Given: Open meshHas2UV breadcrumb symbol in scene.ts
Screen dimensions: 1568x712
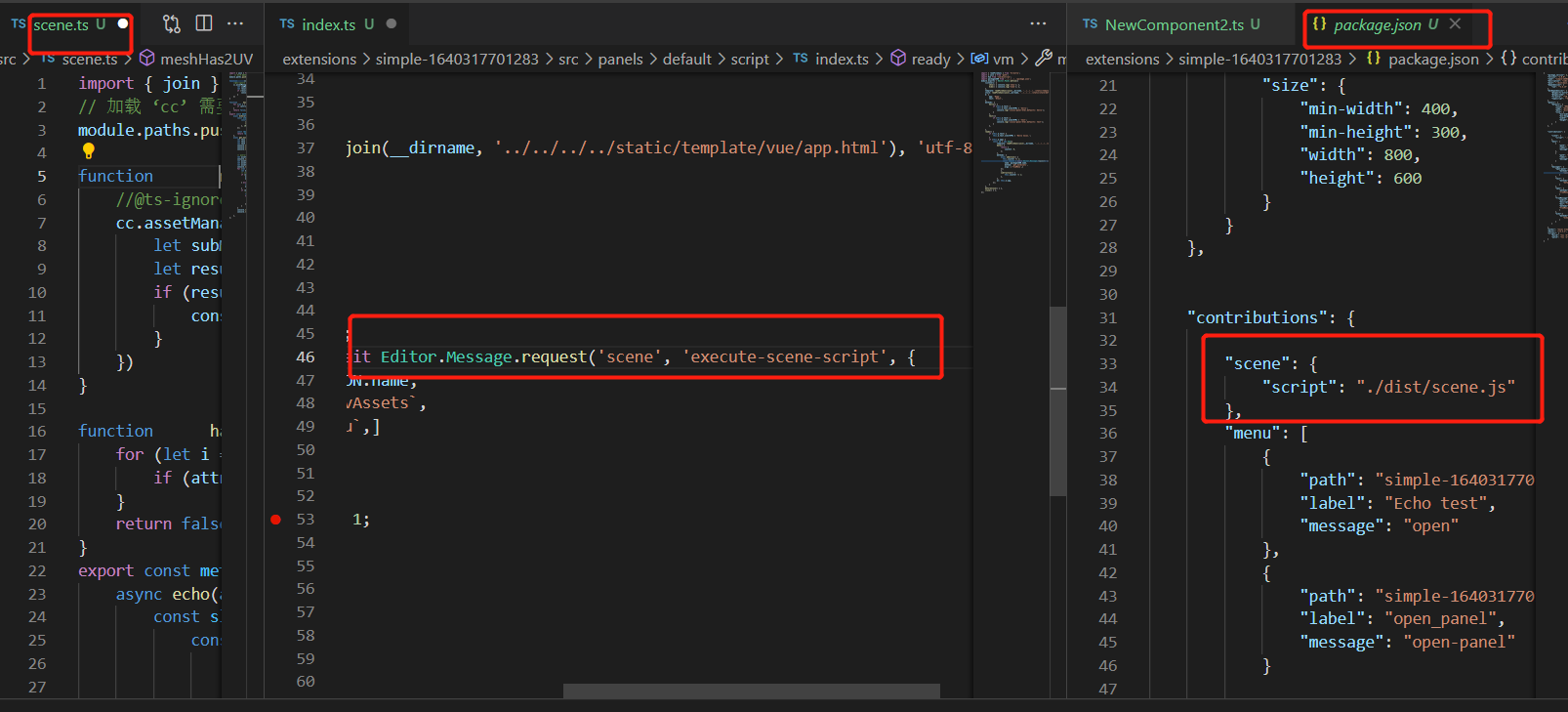Looking at the screenshot, I should (196, 59).
